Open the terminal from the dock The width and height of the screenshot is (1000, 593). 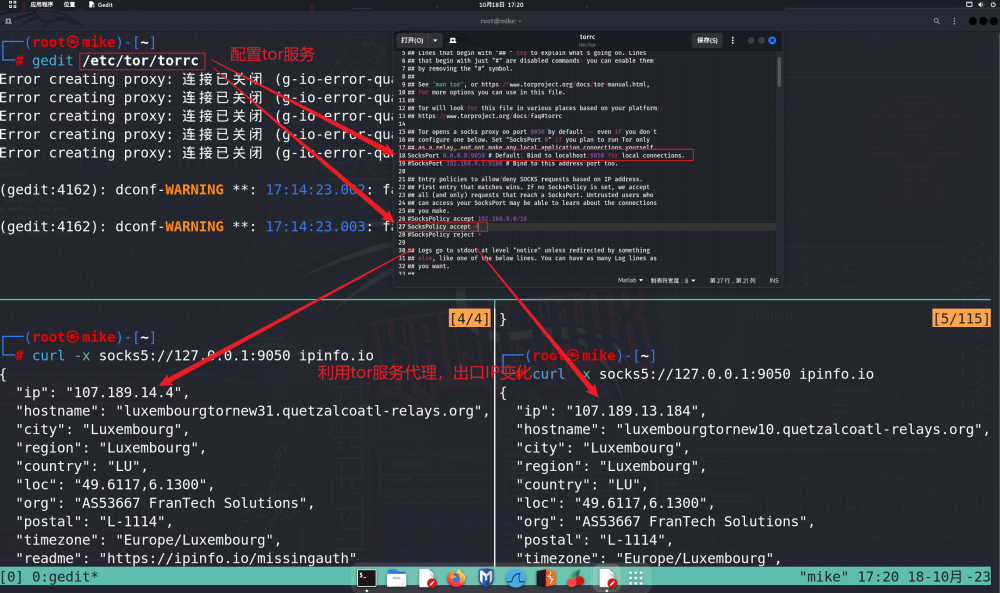(366, 578)
